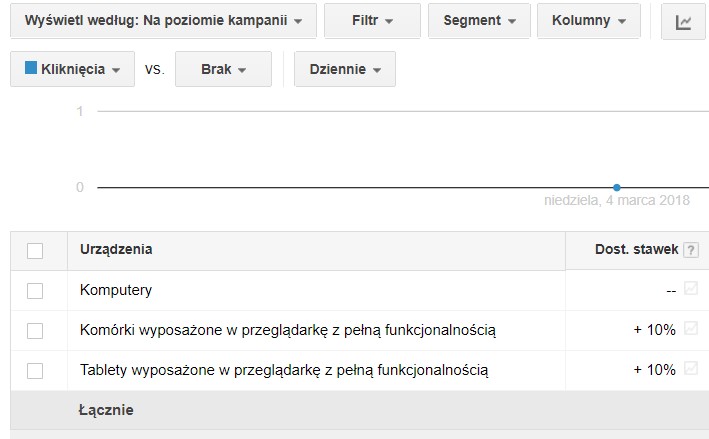The image size is (709, 439).
Task: Click the +10% bid value for Komórki
Action: pyautogui.click(x=655, y=330)
